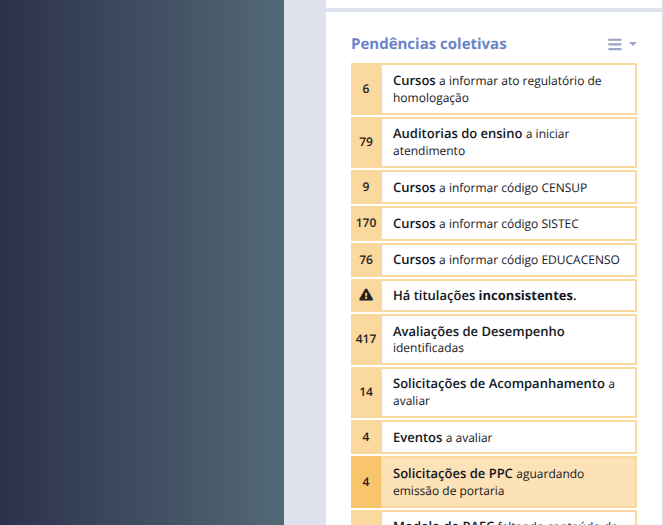Open Eventos a avaliar item

494,437
